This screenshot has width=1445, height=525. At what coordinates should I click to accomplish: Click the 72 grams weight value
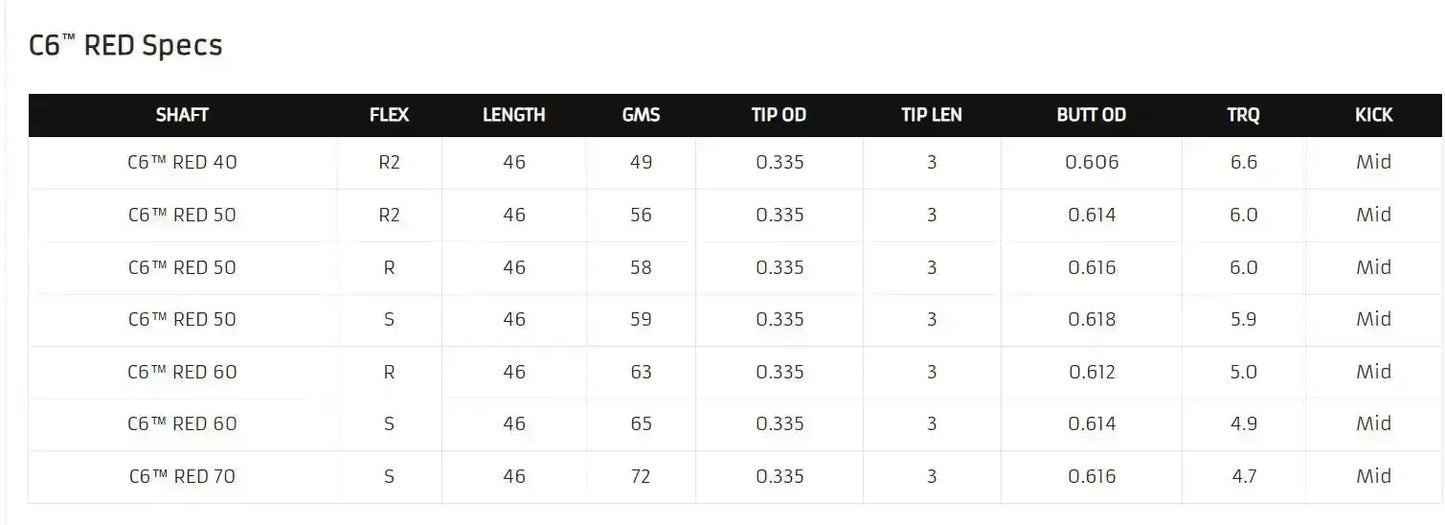click(x=641, y=477)
